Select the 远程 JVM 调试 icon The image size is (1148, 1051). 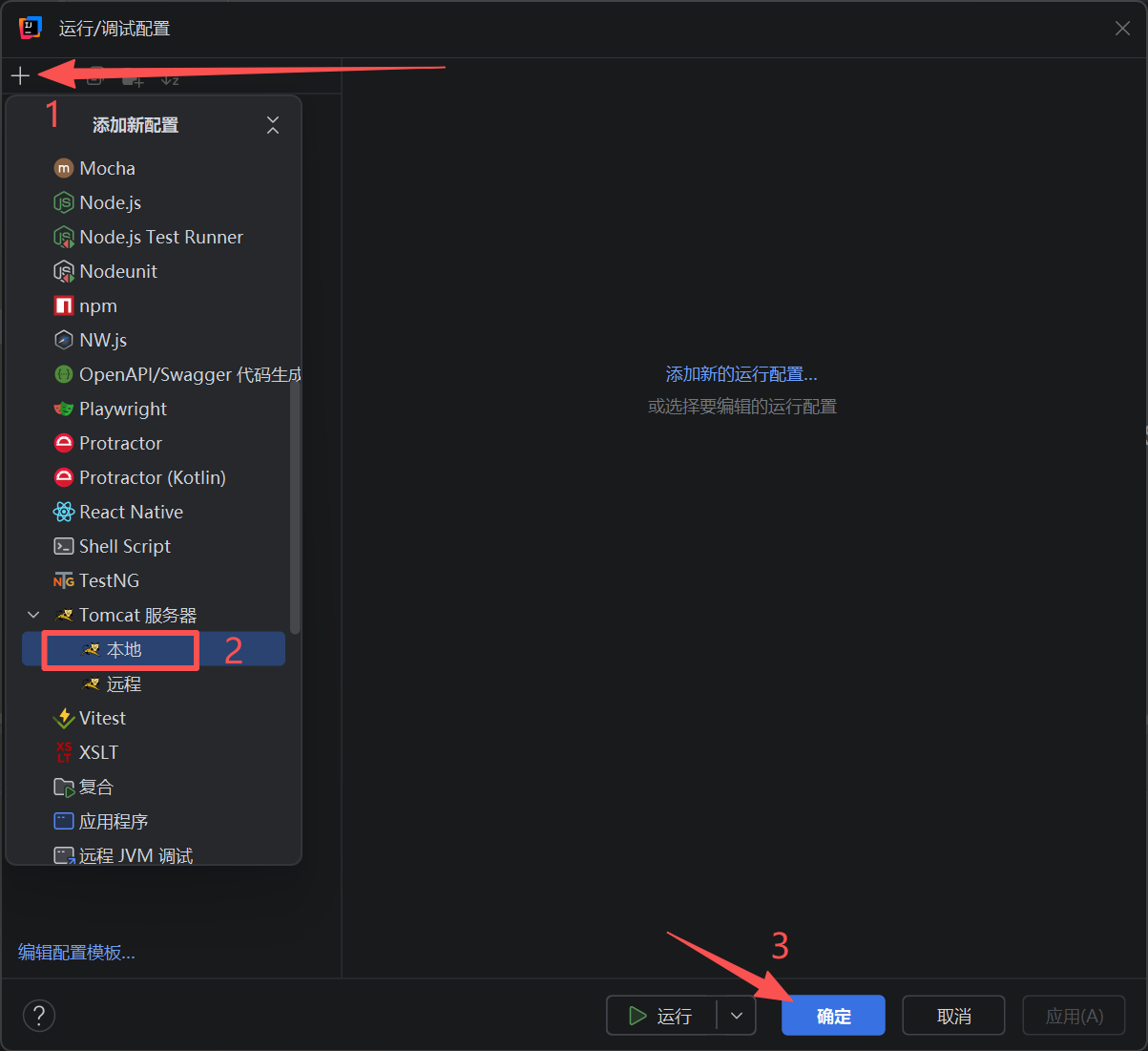coord(64,855)
